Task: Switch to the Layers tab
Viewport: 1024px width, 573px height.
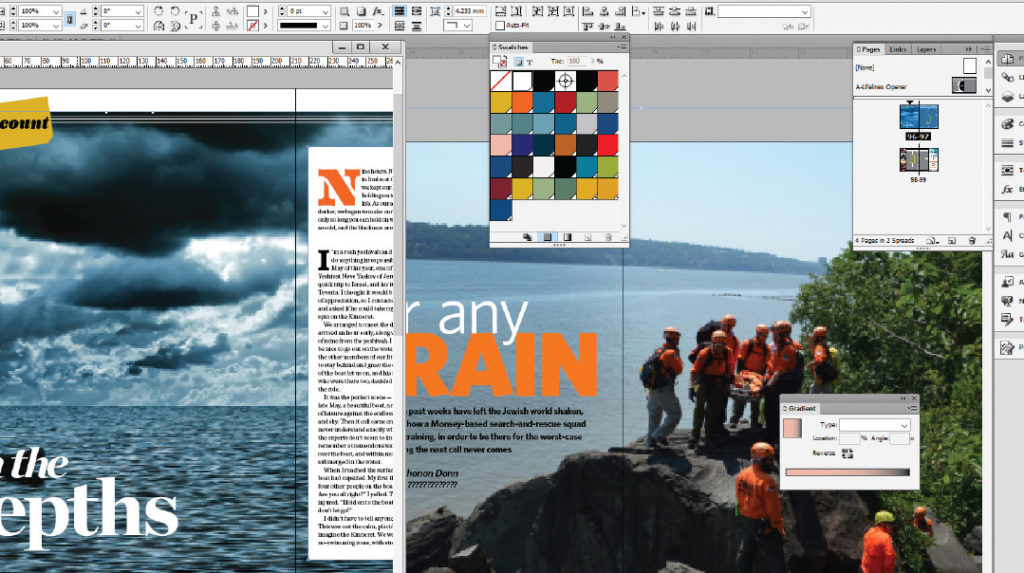Action: [926, 49]
